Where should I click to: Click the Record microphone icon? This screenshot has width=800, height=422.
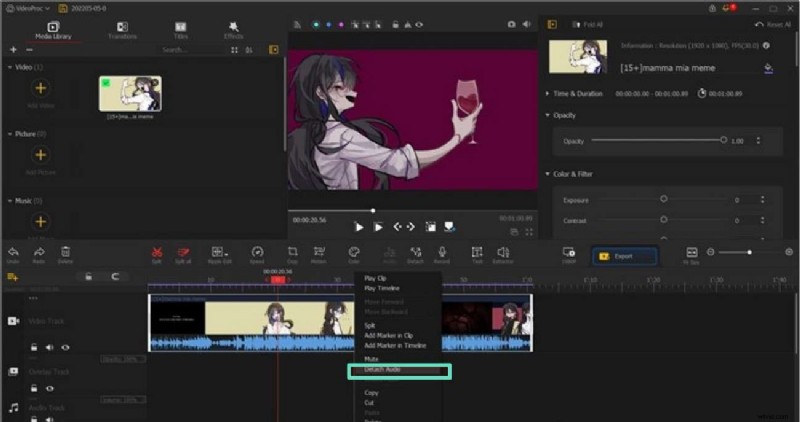tap(442, 253)
